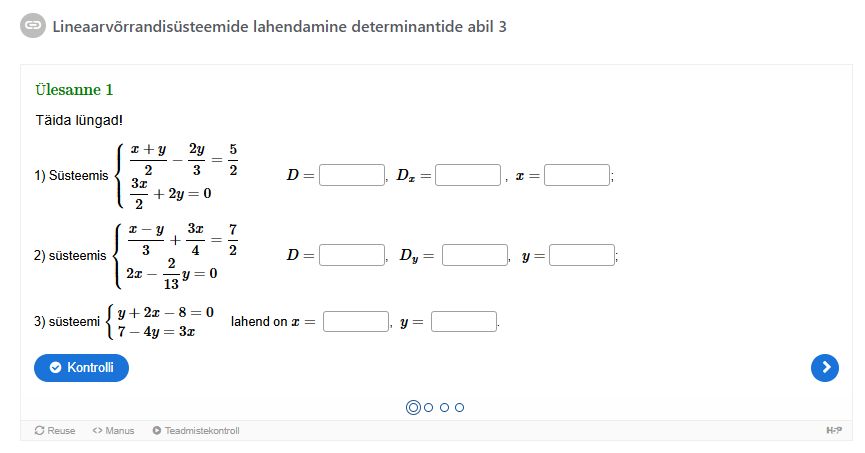Focus the D field for system 1
This screenshot has width=865, height=453.
pos(351,175)
